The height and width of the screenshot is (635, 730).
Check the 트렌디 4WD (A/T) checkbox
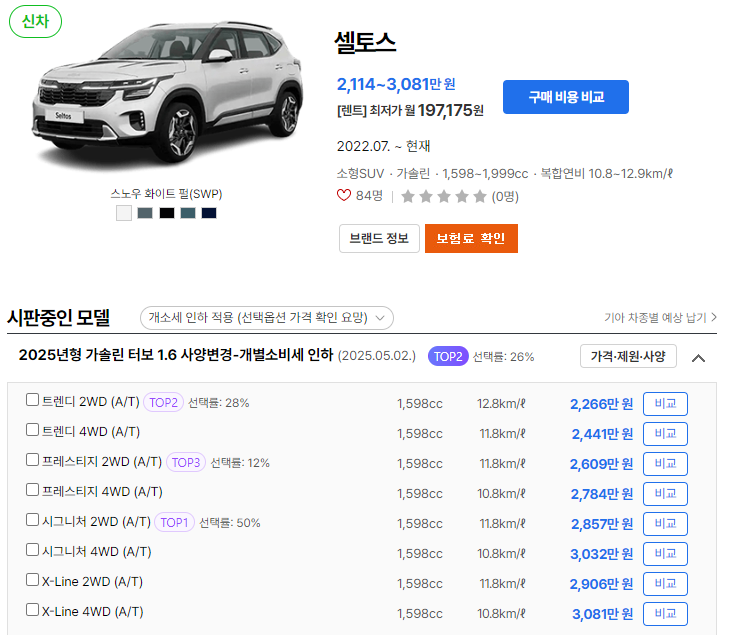(32, 429)
